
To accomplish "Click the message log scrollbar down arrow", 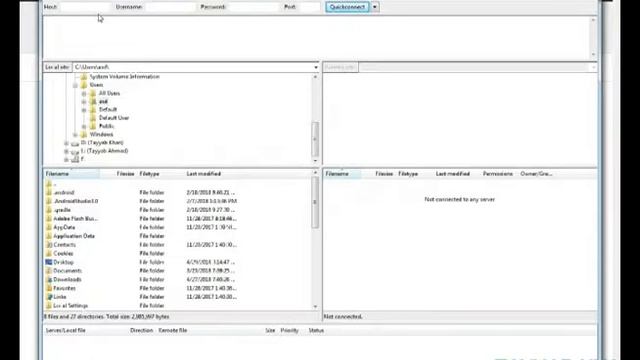I will (x=593, y=55).
